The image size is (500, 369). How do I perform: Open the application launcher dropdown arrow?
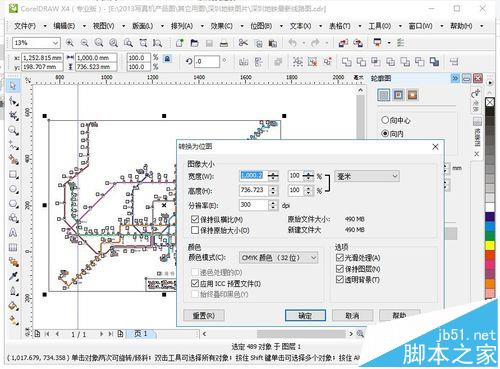click(x=389, y=43)
